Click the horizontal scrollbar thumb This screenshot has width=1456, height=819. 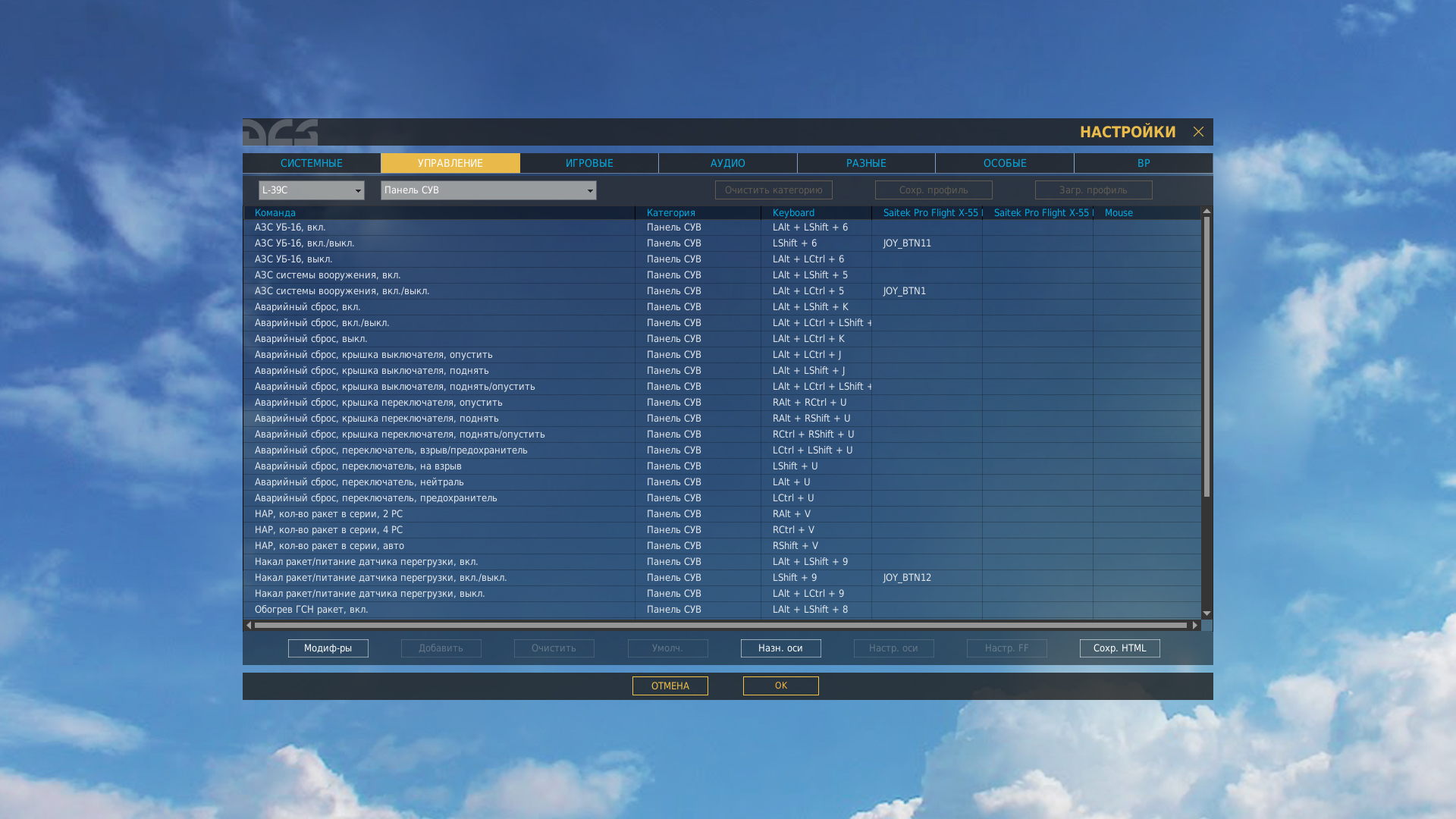(720, 626)
